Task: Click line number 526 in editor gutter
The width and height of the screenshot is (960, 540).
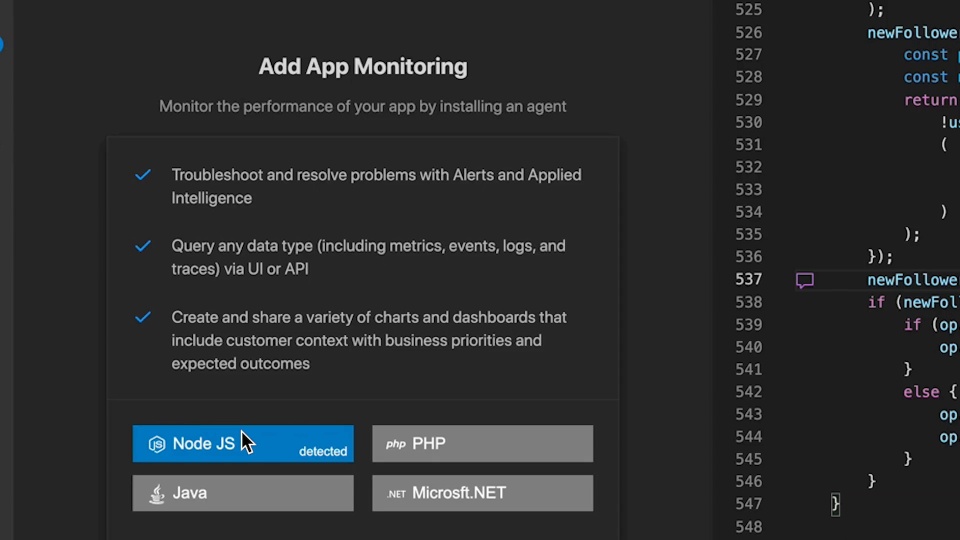Action: click(x=748, y=32)
